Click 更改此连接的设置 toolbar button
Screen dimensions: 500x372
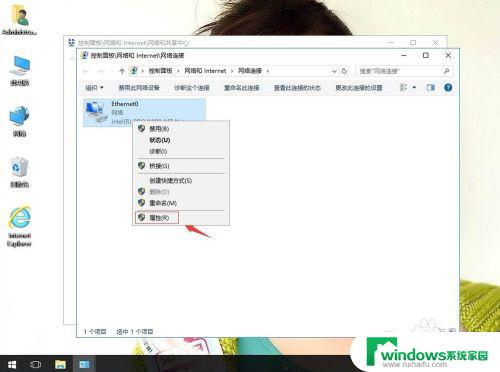pyautogui.click(x=359, y=88)
